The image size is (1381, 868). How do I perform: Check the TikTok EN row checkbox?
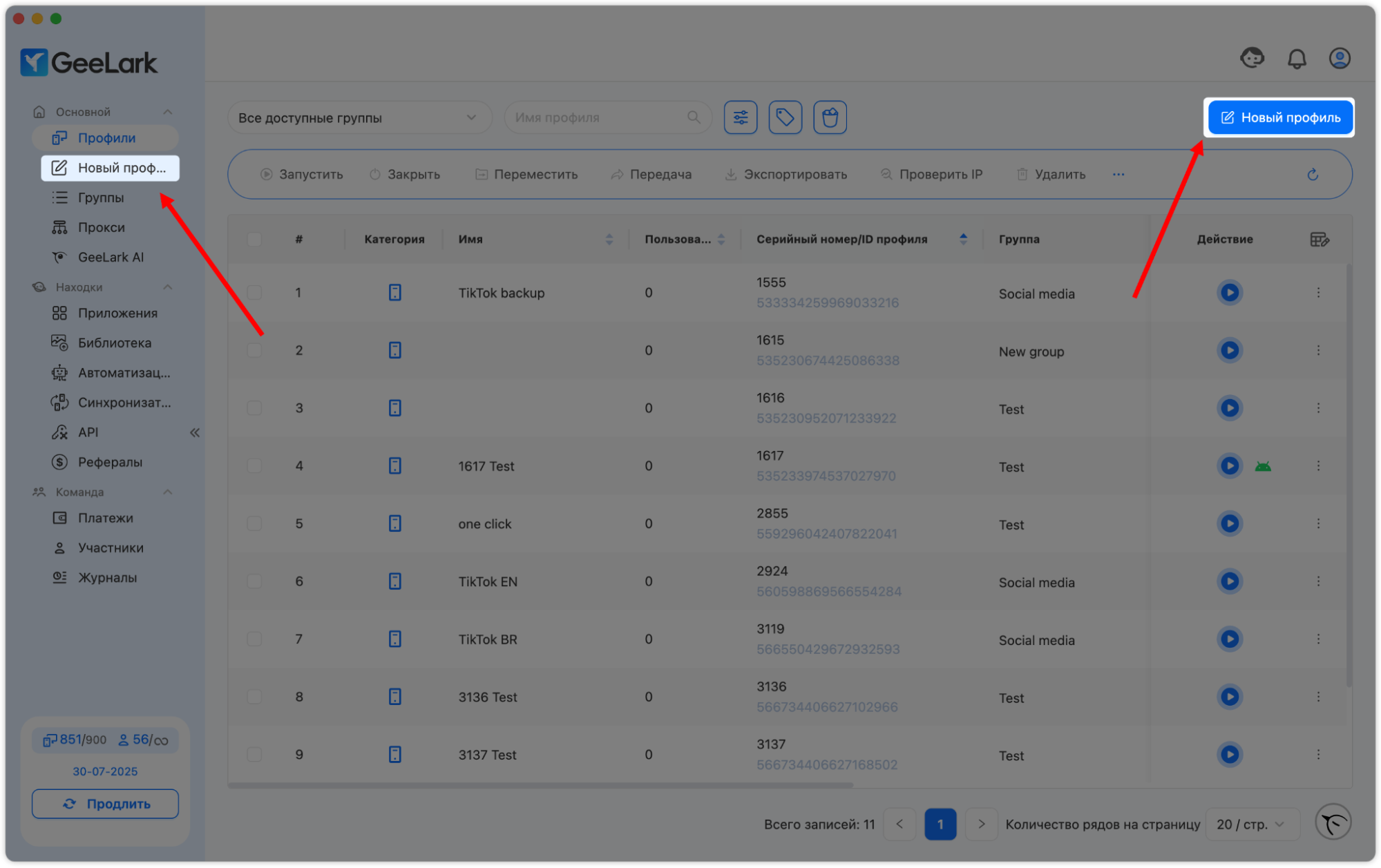[254, 581]
